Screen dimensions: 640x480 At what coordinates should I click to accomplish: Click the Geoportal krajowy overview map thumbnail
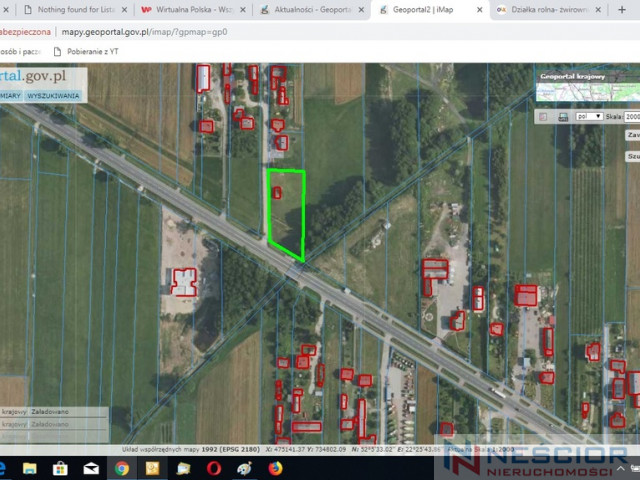coord(588,92)
